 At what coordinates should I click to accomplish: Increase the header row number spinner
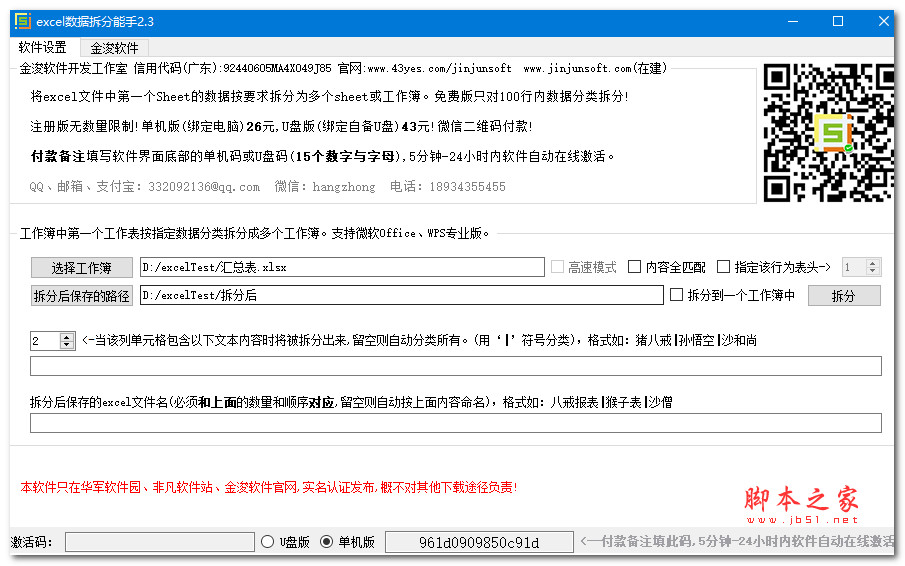(x=873, y=263)
